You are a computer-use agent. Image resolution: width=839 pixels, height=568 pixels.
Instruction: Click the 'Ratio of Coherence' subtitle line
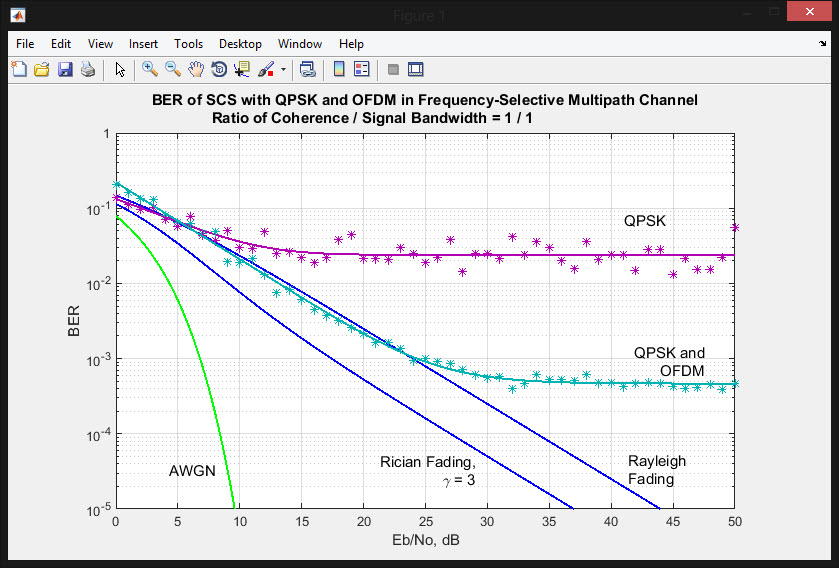click(372, 118)
